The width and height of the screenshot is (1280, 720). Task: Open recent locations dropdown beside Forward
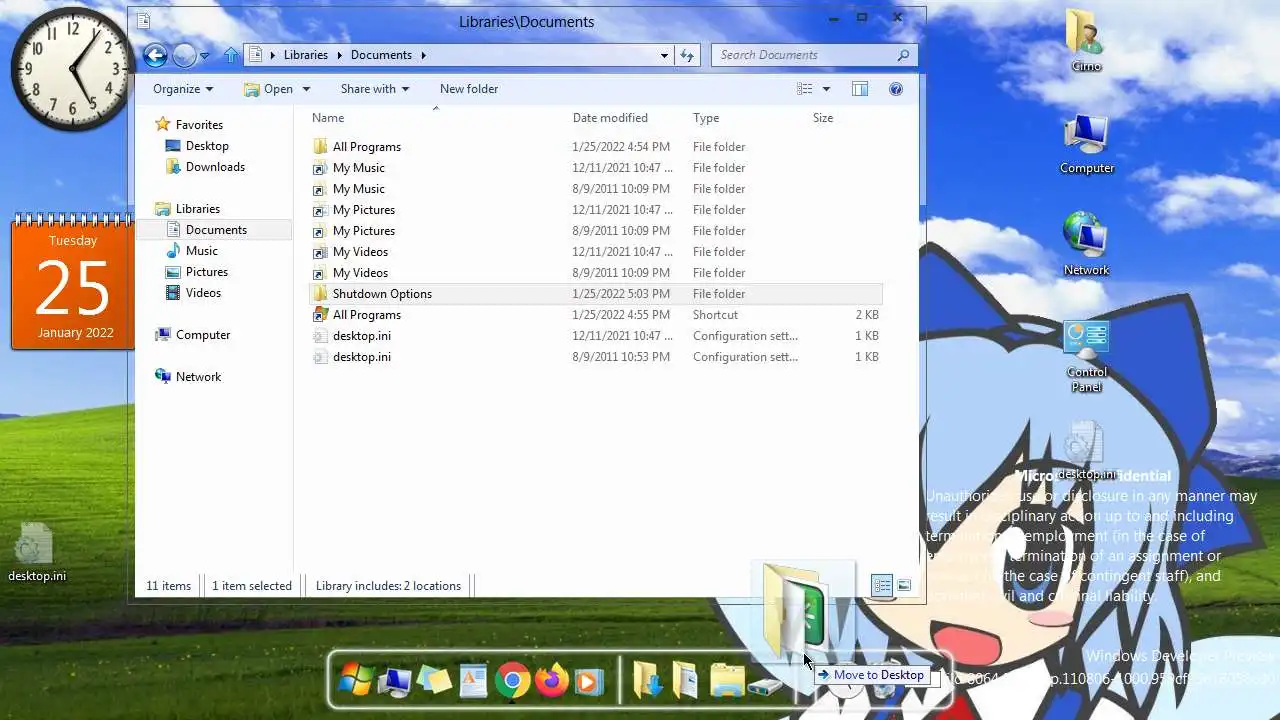click(205, 56)
